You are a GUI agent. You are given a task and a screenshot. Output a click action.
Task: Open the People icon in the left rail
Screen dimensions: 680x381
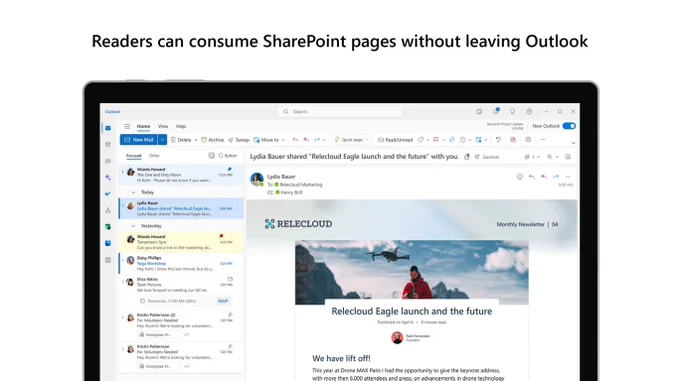tap(108, 161)
